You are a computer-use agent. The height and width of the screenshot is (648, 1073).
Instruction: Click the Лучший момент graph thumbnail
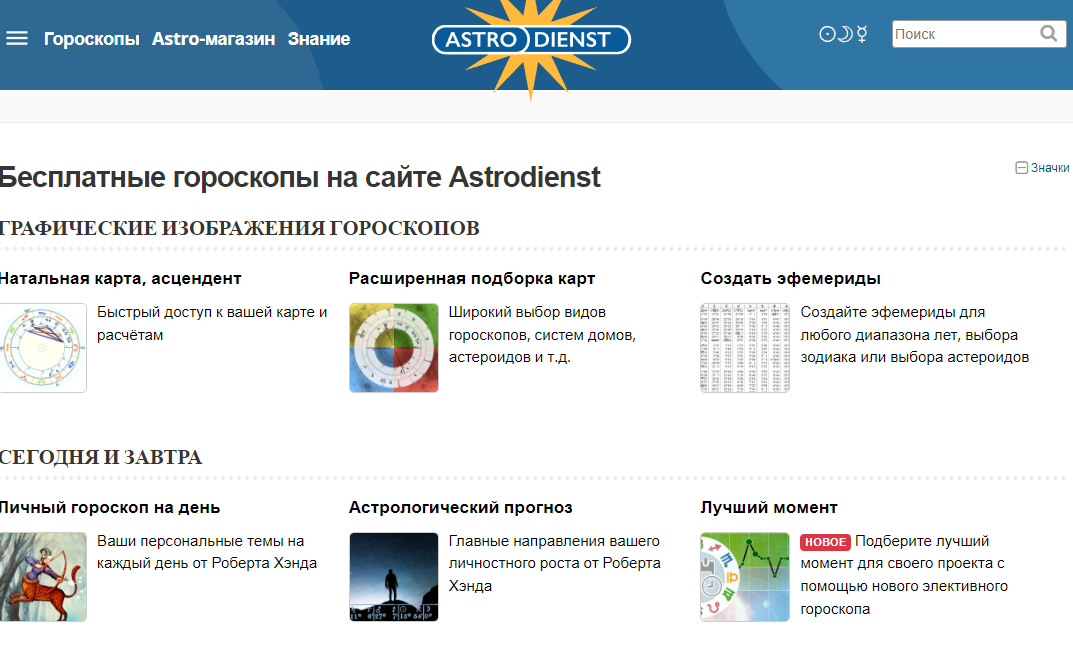coord(745,577)
